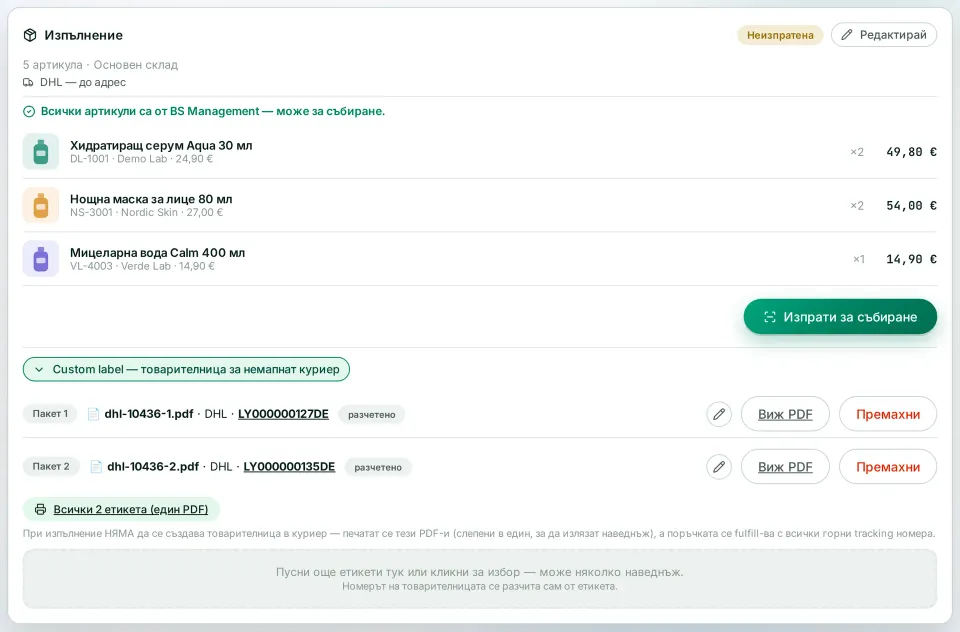Click the file icon before dhl-10436-2.pdf
Viewport: 960px width, 632px height.
(96, 467)
